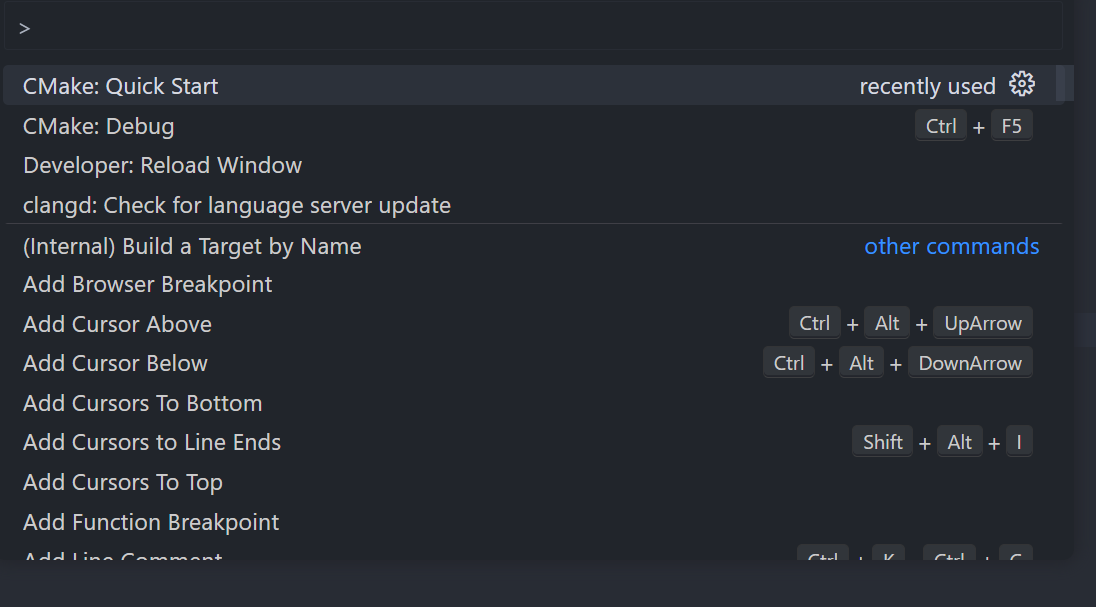Click the gear icon to configure Quick Start keybinding
Viewport: 1096px width, 607px height.
point(1021,85)
